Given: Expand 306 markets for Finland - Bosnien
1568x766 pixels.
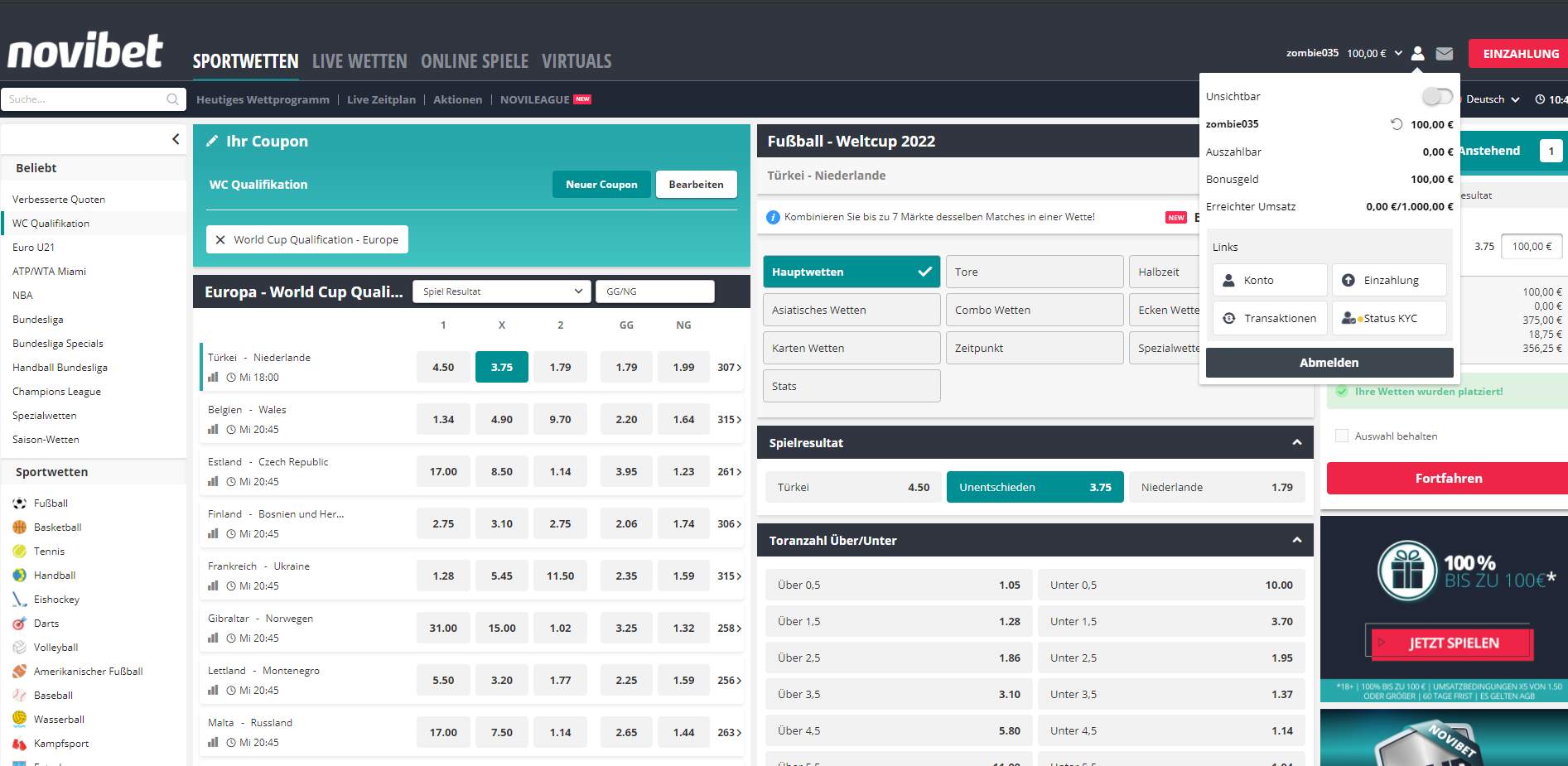Looking at the screenshot, I should pos(729,523).
